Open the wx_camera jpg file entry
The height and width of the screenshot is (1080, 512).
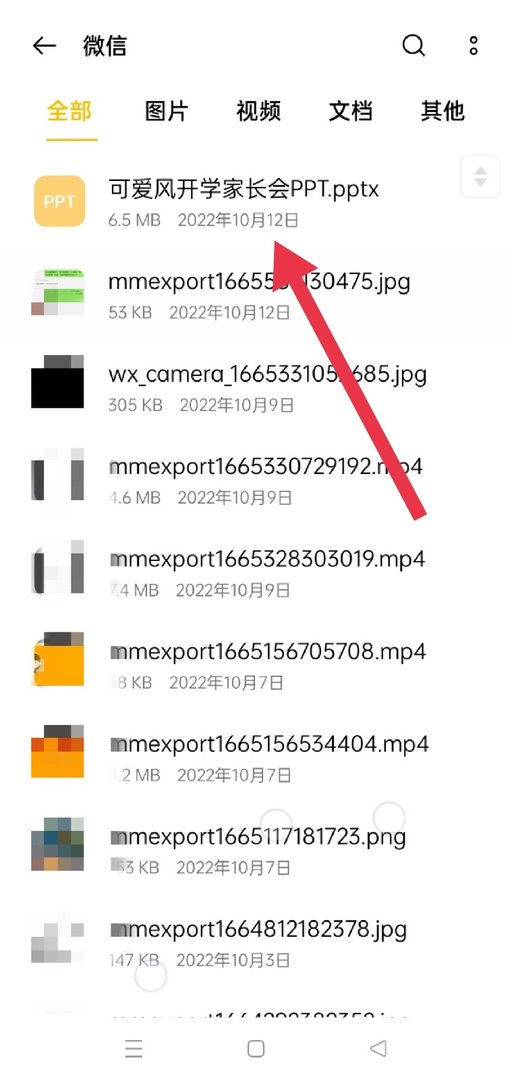(256, 387)
